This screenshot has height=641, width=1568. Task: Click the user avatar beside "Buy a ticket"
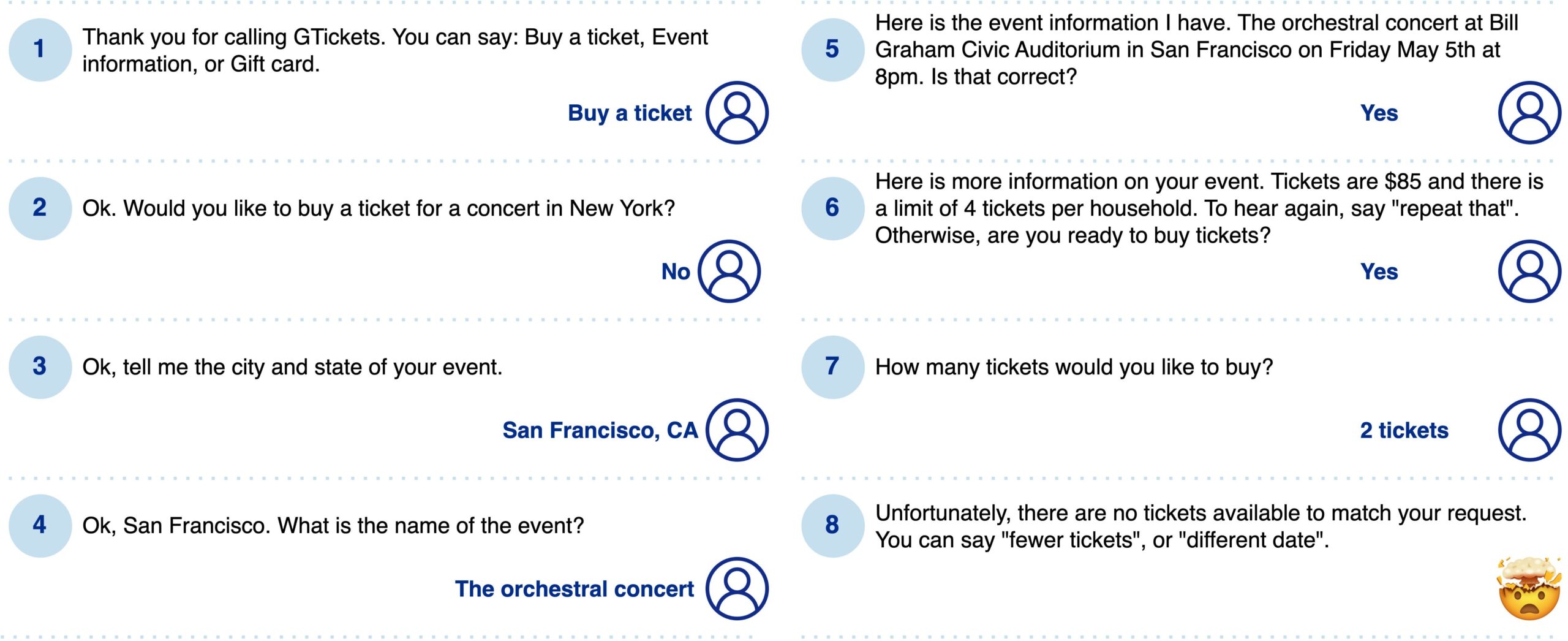[737, 113]
